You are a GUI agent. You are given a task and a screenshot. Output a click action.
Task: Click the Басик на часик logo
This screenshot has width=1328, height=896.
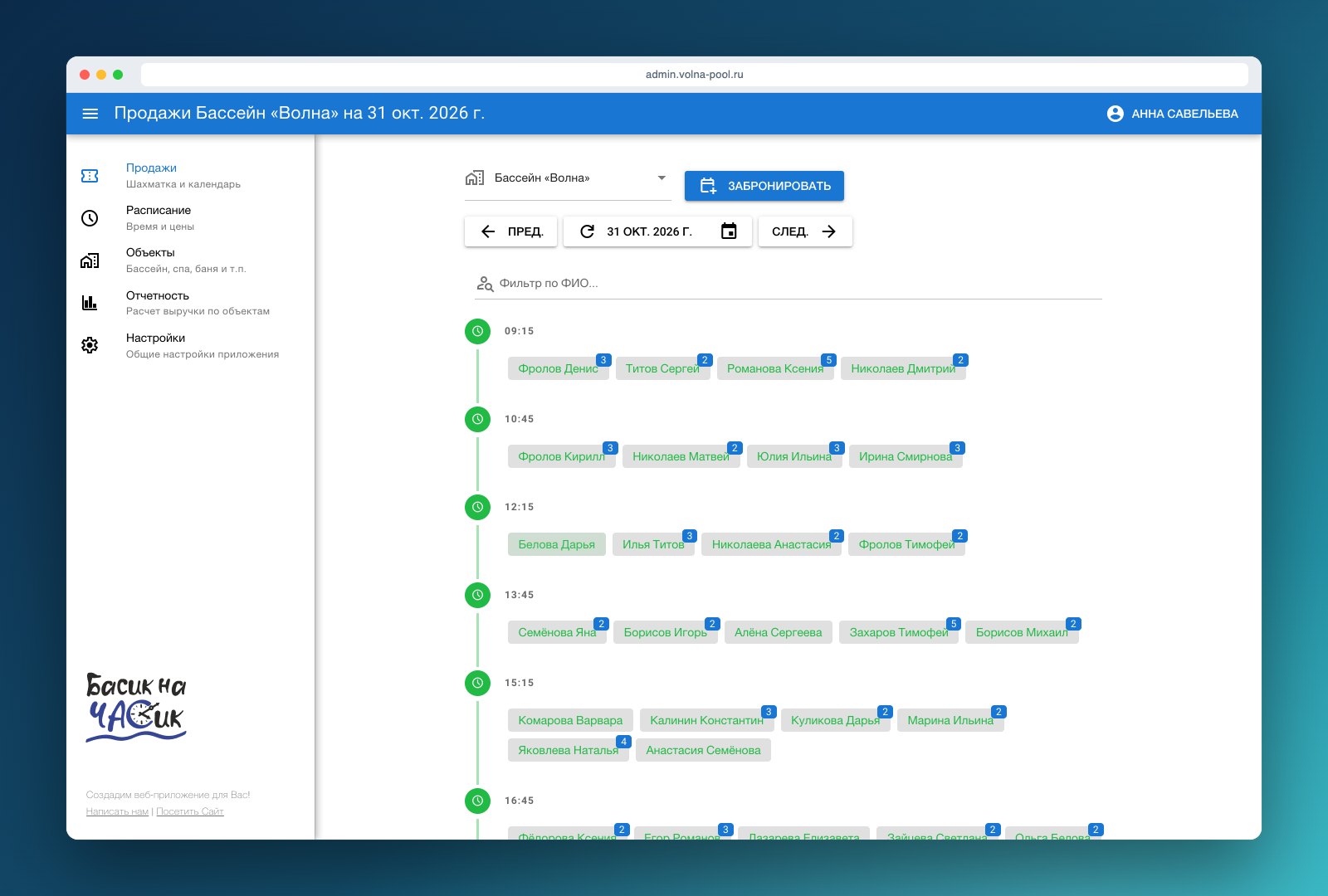[x=136, y=707]
